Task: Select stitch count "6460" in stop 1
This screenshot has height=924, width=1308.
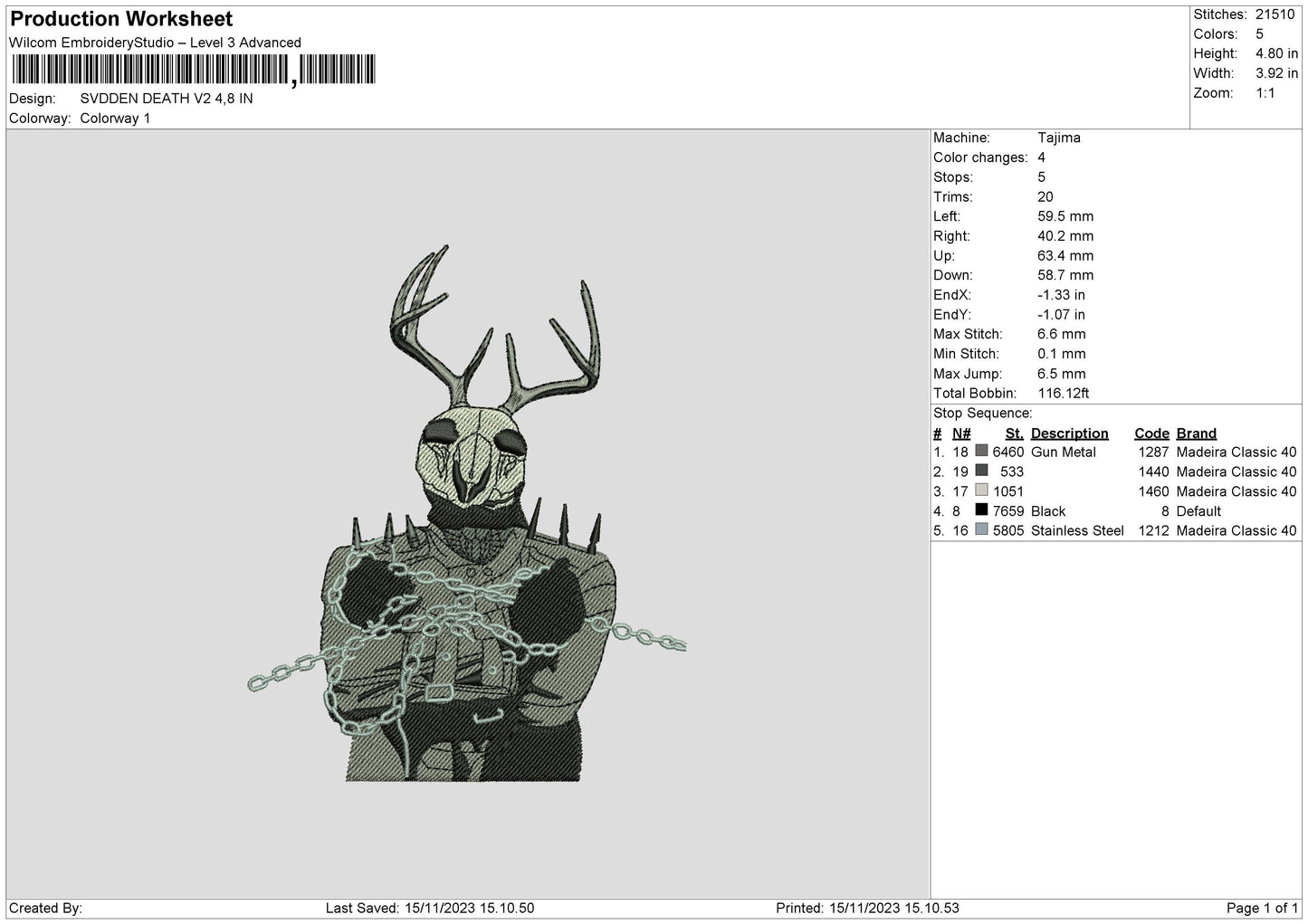Action: click(x=1008, y=452)
